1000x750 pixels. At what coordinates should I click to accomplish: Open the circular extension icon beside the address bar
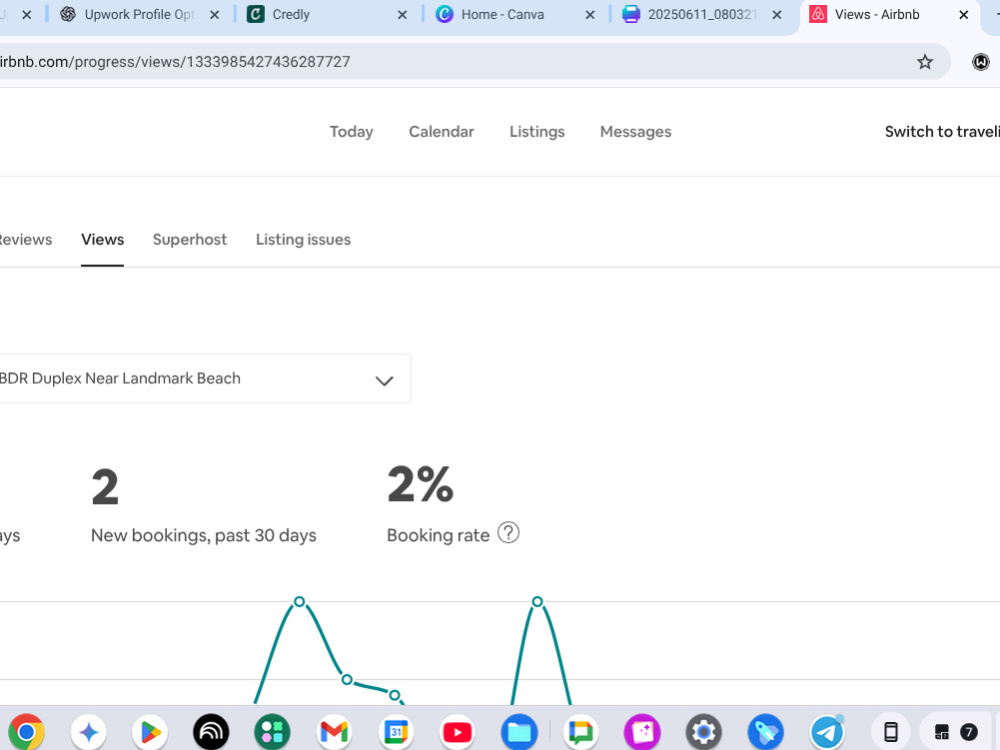coord(980,62)
